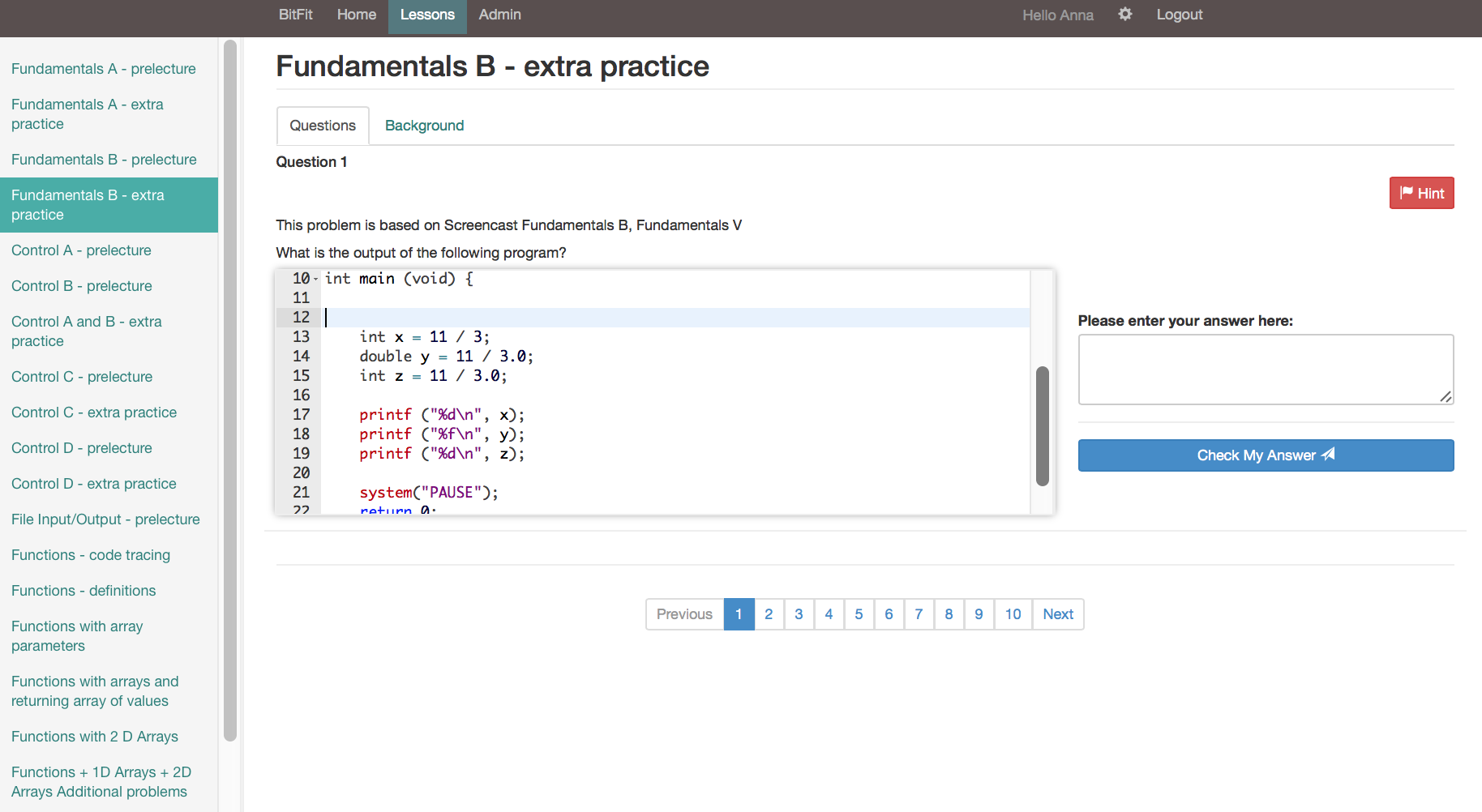Select active page 1 in pagination
The image size is (1482, 812).
[x=739, y=614]
